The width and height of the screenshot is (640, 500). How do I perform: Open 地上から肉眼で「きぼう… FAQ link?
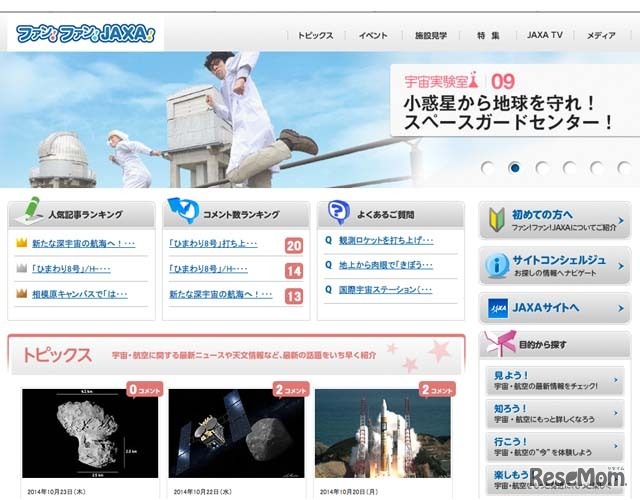pyautogui.click(x=386, y=265)
